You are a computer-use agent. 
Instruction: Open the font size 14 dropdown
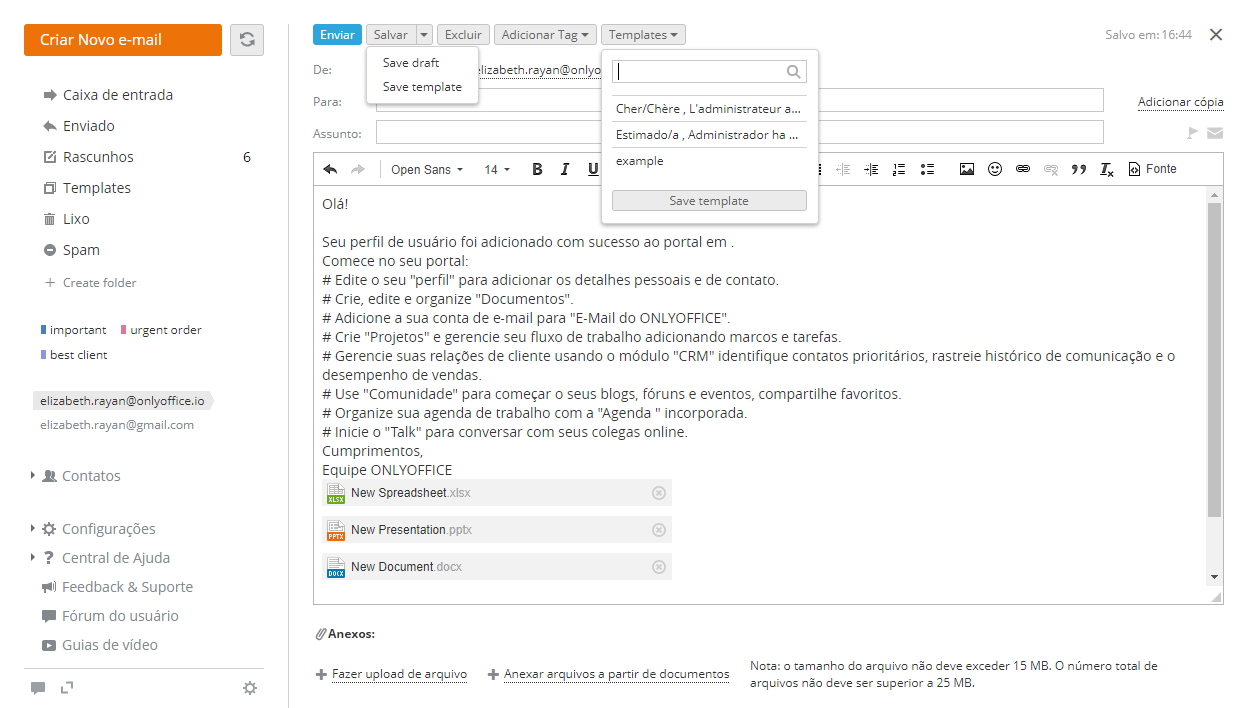coord(497,169)
